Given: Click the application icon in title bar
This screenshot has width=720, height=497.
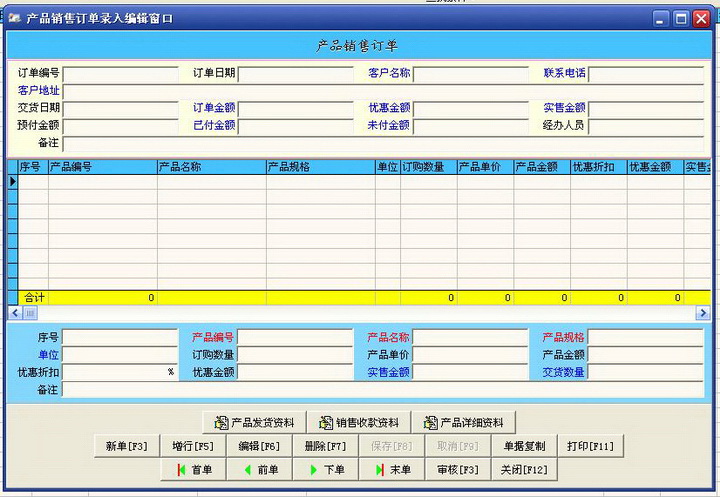Looking at the screenshot, I should pyautogui.click(x=14, y=18).
